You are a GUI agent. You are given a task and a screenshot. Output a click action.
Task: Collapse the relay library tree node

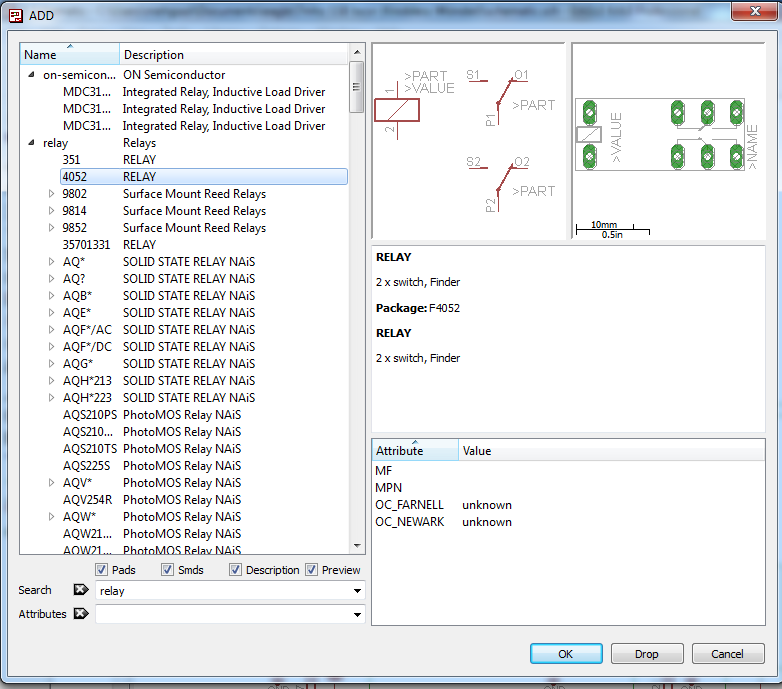coord(31,143)
